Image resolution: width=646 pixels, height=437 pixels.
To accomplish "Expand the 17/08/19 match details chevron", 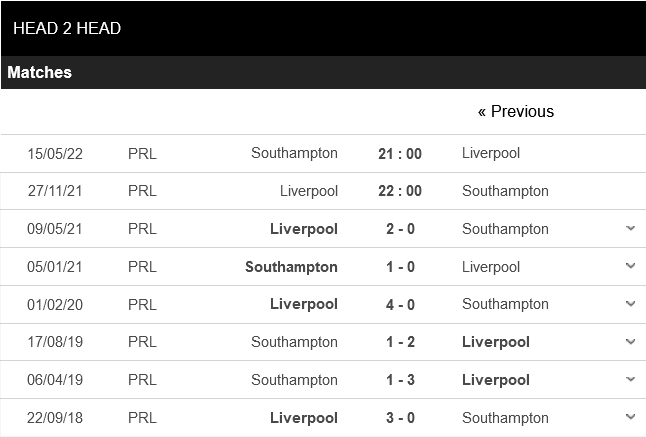I will (x=630, y=342).
